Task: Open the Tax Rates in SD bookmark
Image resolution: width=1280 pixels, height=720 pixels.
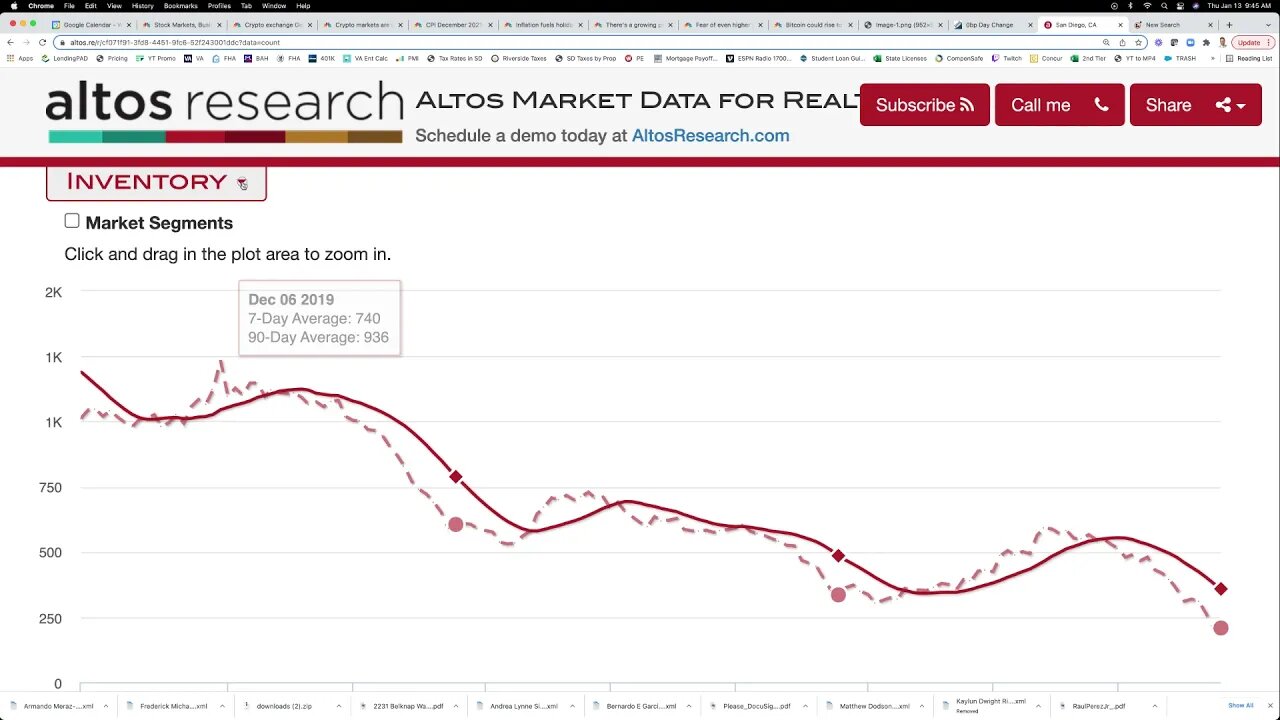Action: (455, 58)
